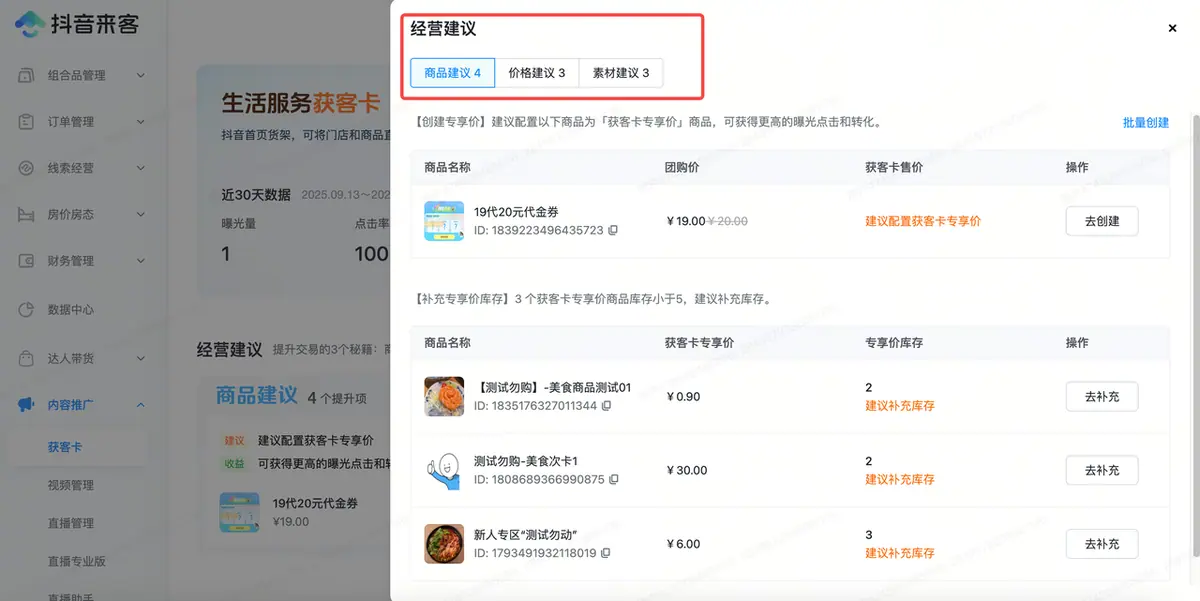
Task: Open 直播专业版 in the sidebar
Action: click(77, 561)
